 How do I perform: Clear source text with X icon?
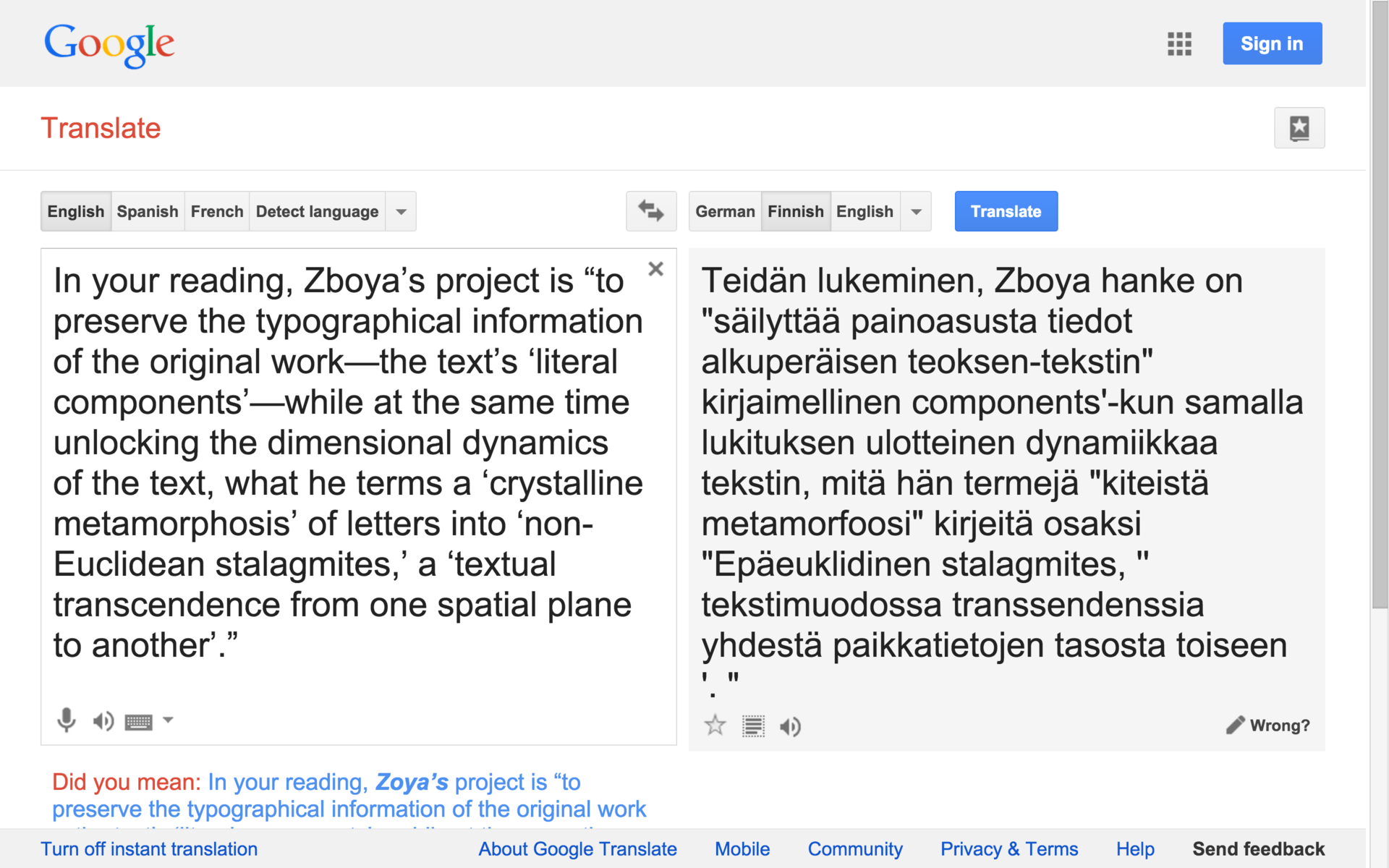click(655, 269)
